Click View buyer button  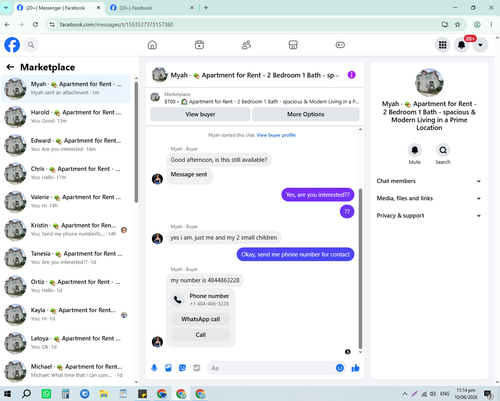(200, 114)
